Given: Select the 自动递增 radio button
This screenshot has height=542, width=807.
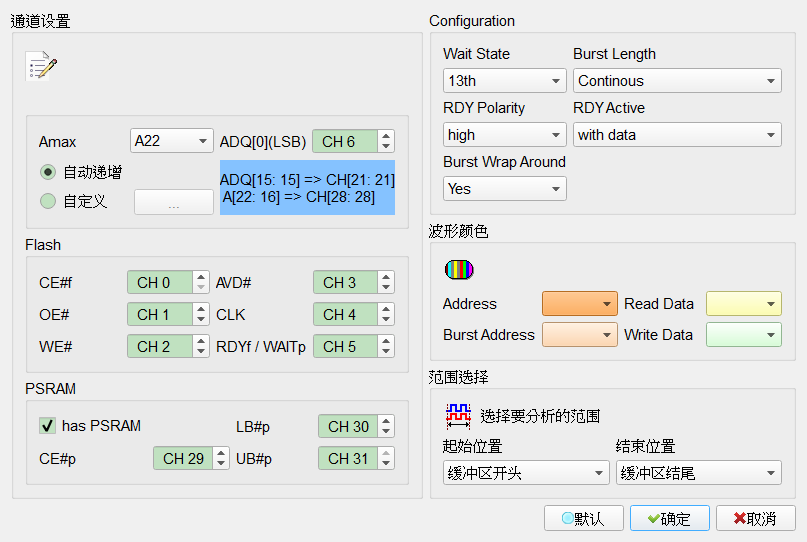Looking at the screenshot, I should click(x=48, y=172).
